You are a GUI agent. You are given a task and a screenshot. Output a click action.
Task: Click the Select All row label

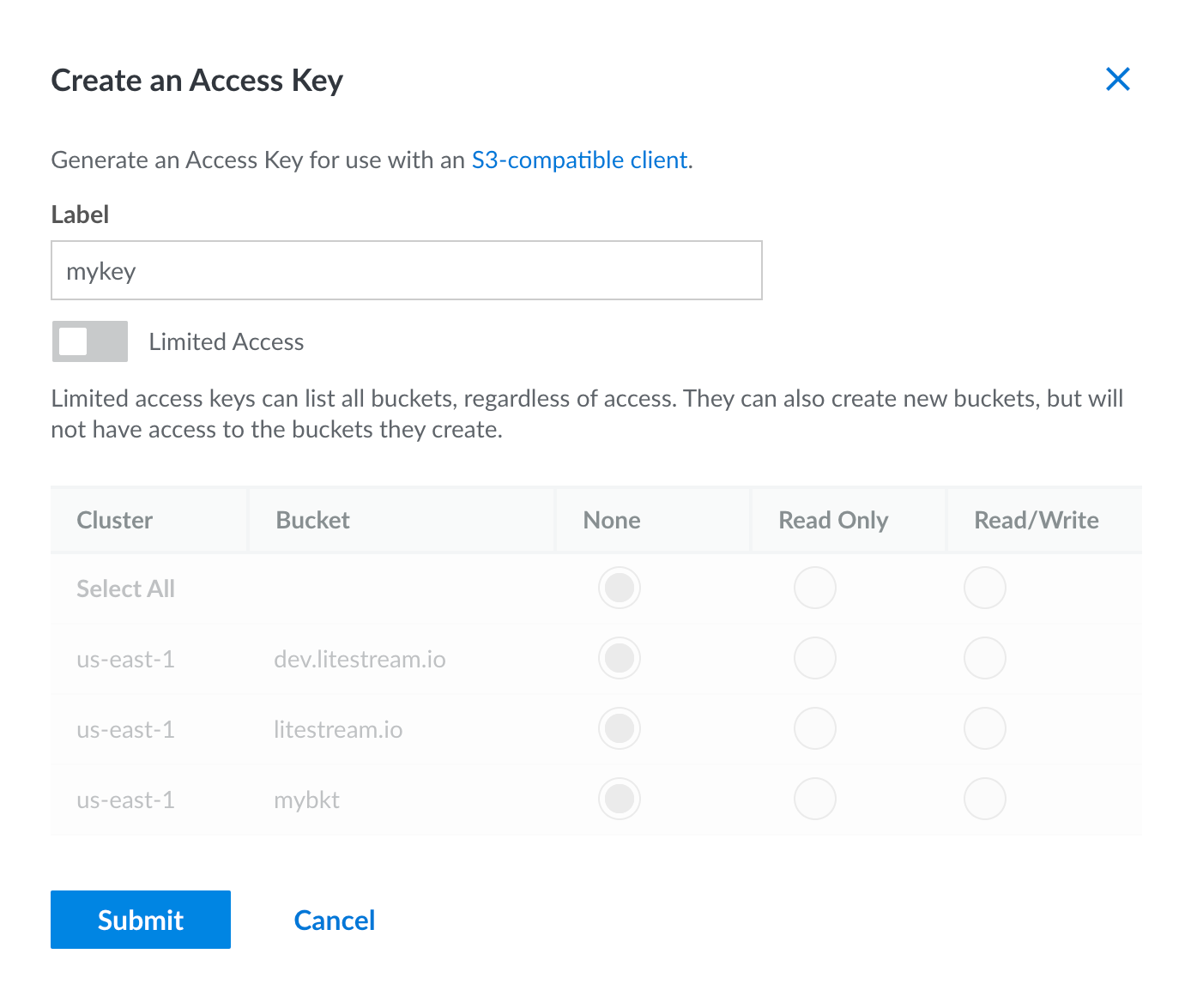125,588
